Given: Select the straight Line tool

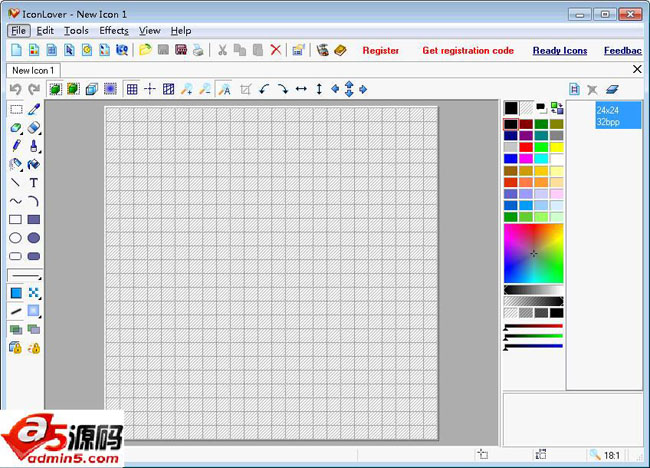Looking at the screenshot, I should (x=15, y=183).
